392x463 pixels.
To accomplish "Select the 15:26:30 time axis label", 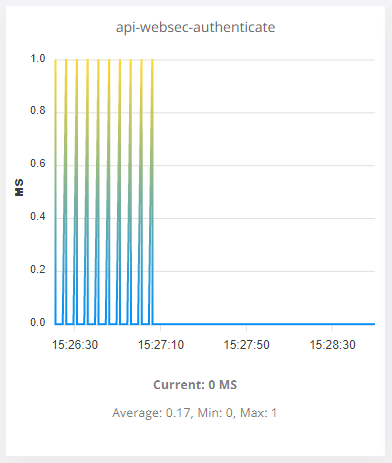I will 75,345.
